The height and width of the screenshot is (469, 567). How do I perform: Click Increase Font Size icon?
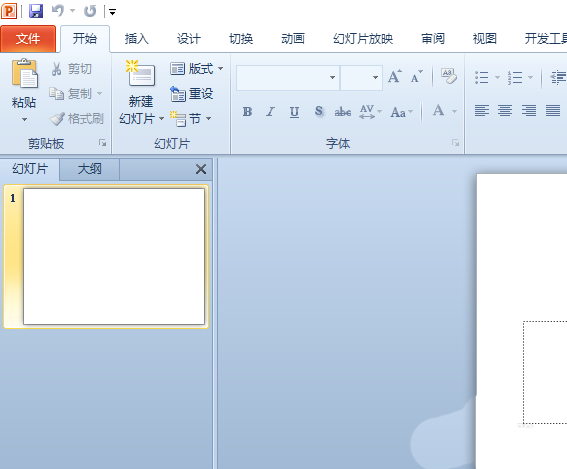tap(395, 77)
